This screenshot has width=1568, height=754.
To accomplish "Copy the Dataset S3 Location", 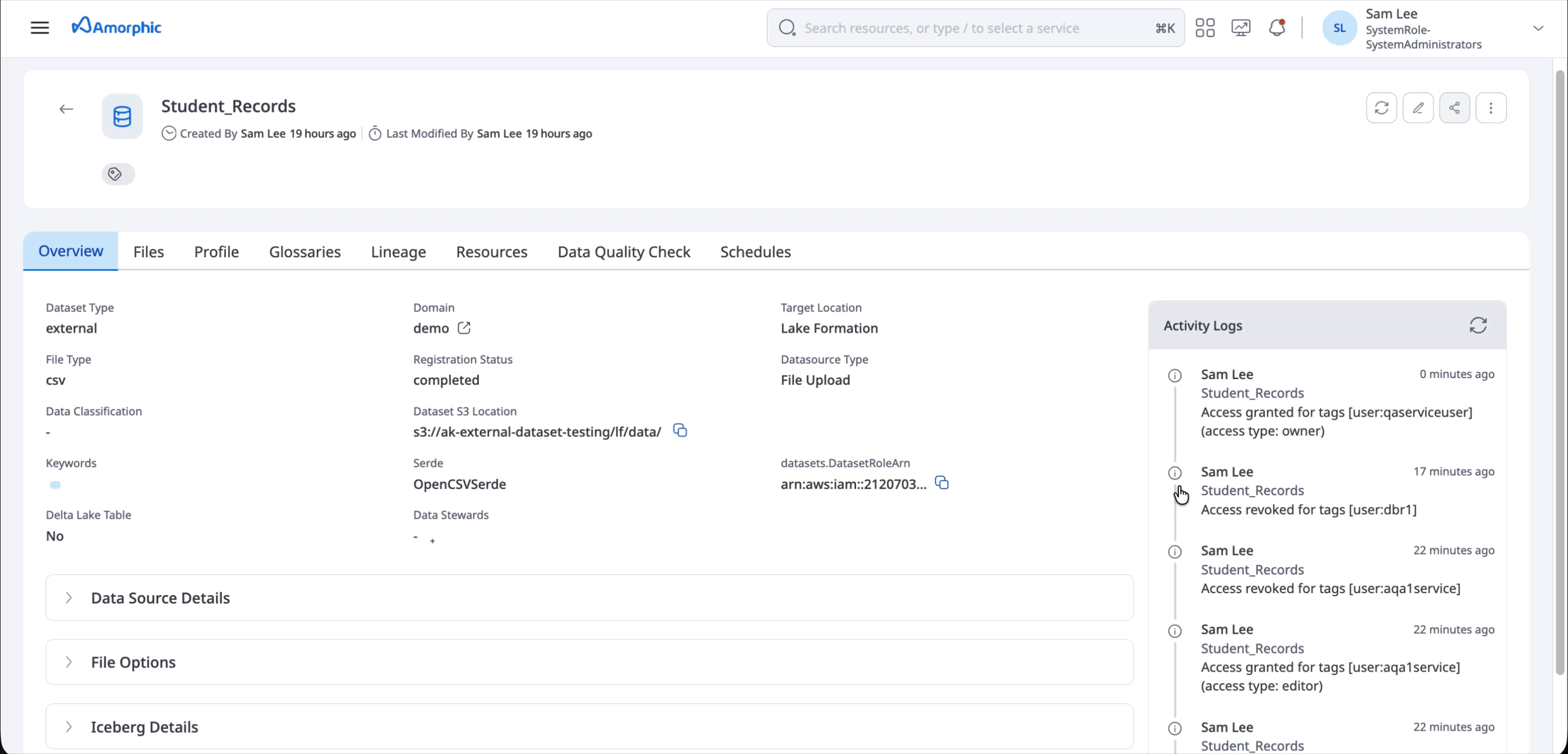I will (680, 430).
